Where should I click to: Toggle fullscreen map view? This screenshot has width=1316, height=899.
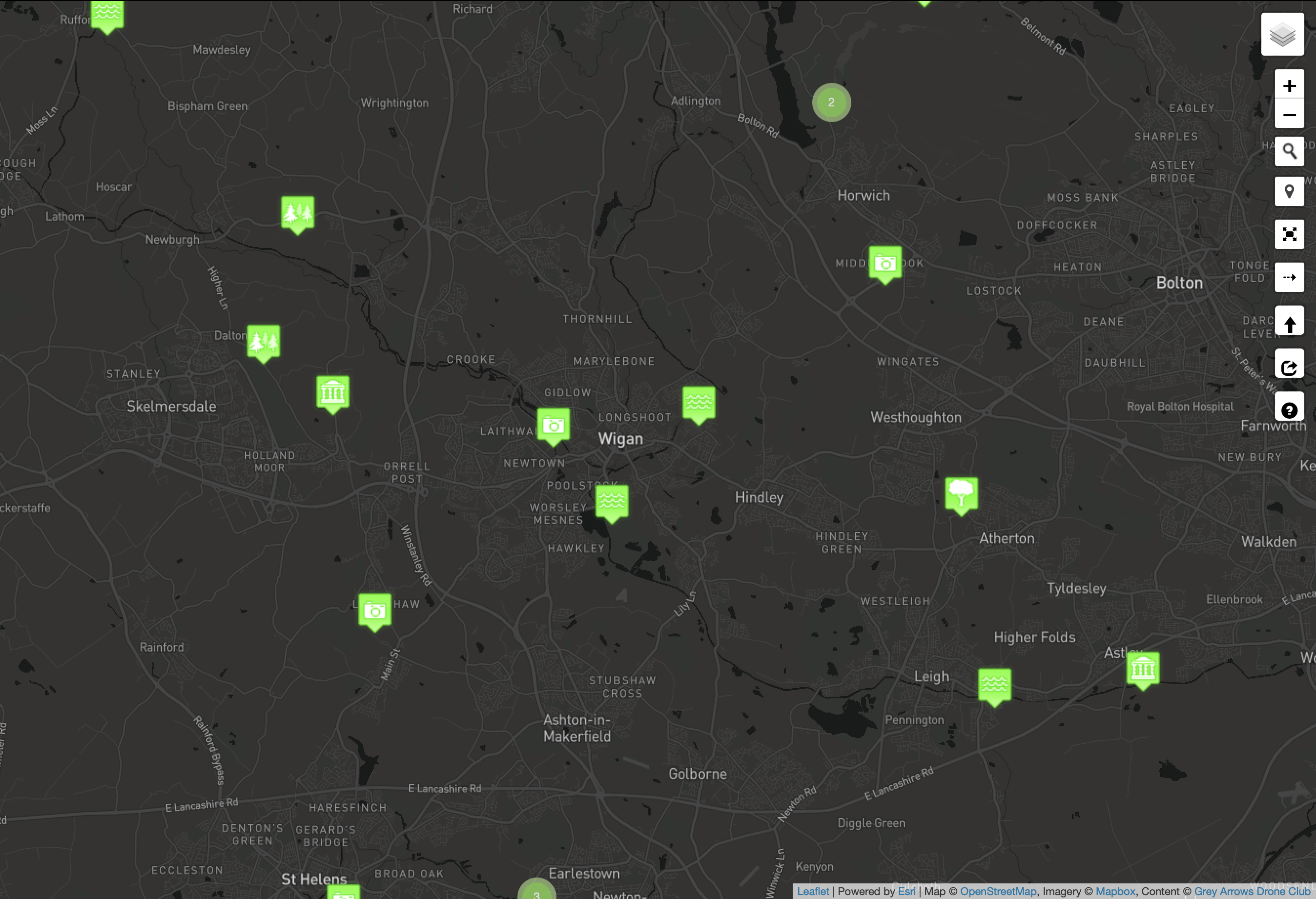(x=1289, y=234)
